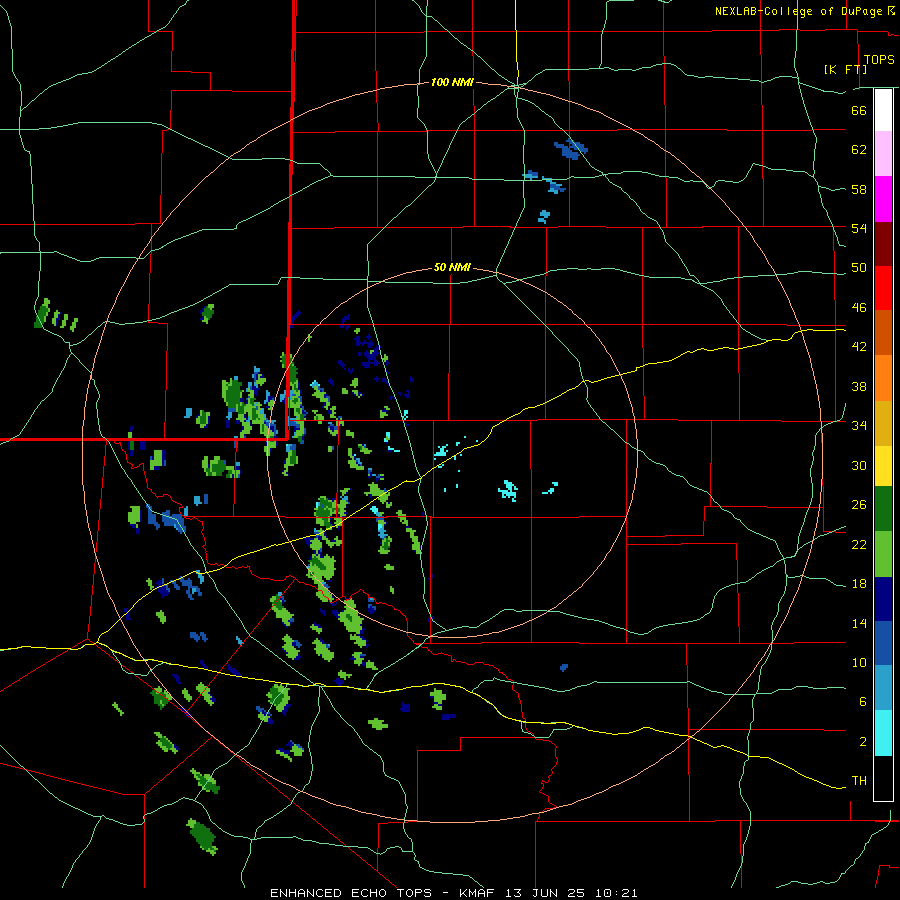Select the 62 scale label
The image size is (900, 900).
[x=859, y=149]
